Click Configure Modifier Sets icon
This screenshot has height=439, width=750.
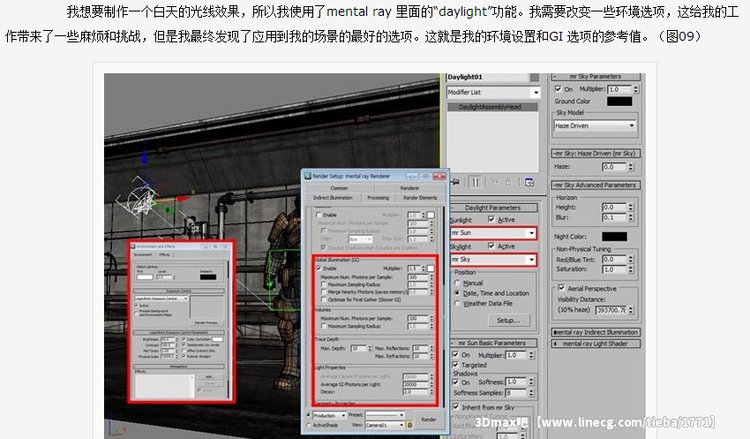click(x=529, y=182)
